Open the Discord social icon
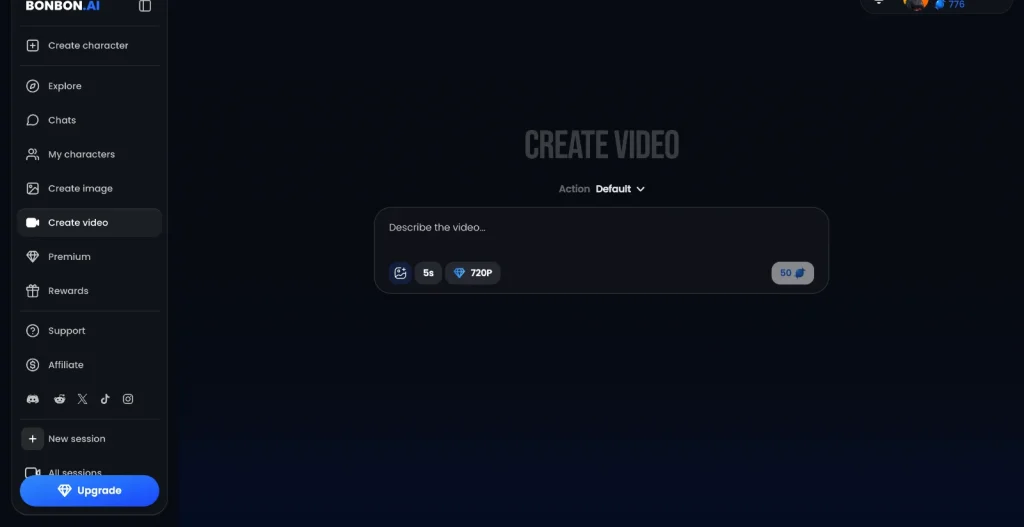 (32, 399)
